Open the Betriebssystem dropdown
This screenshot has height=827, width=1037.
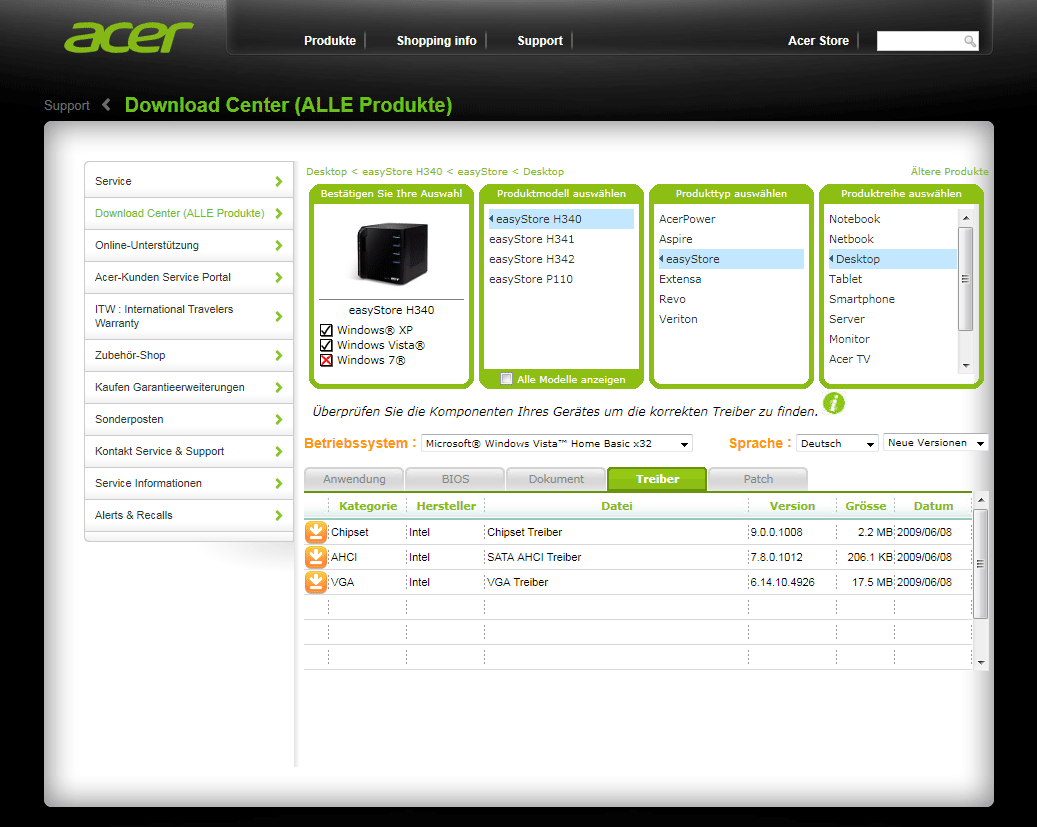pyautogui.click(x=556, y=443)
